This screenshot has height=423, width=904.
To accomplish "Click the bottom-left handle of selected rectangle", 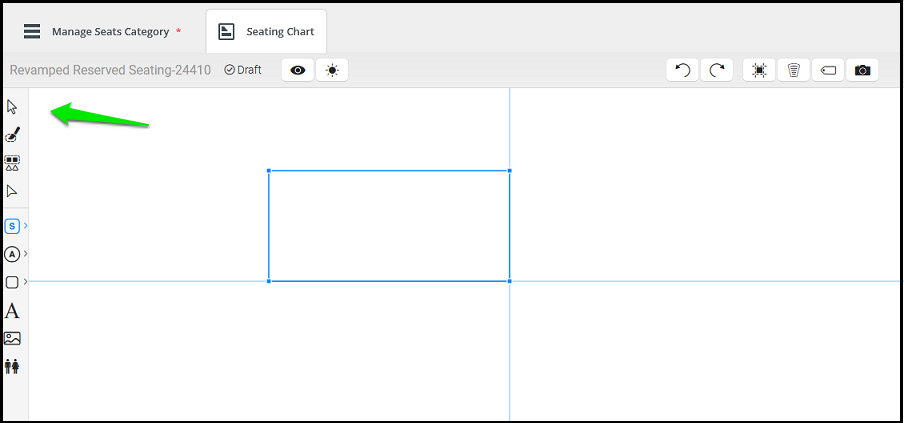I will click(269, 281).
